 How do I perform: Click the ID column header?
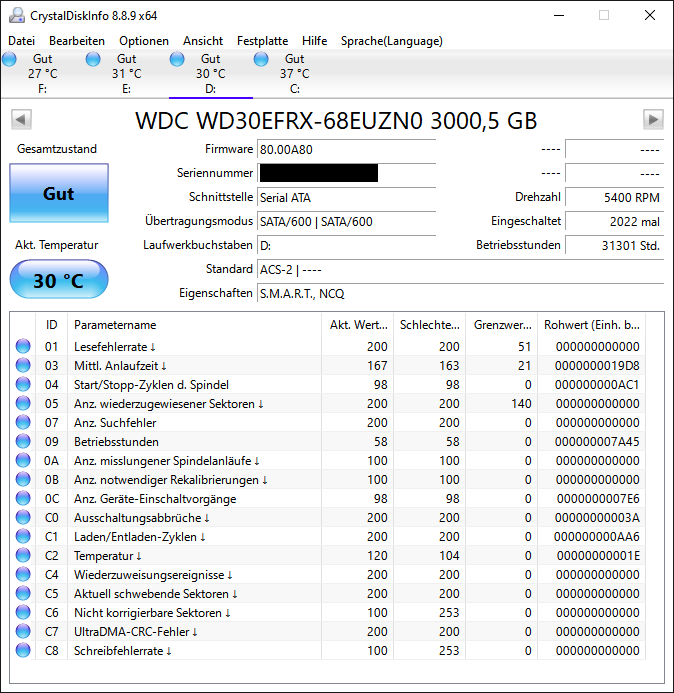point(51,325)
